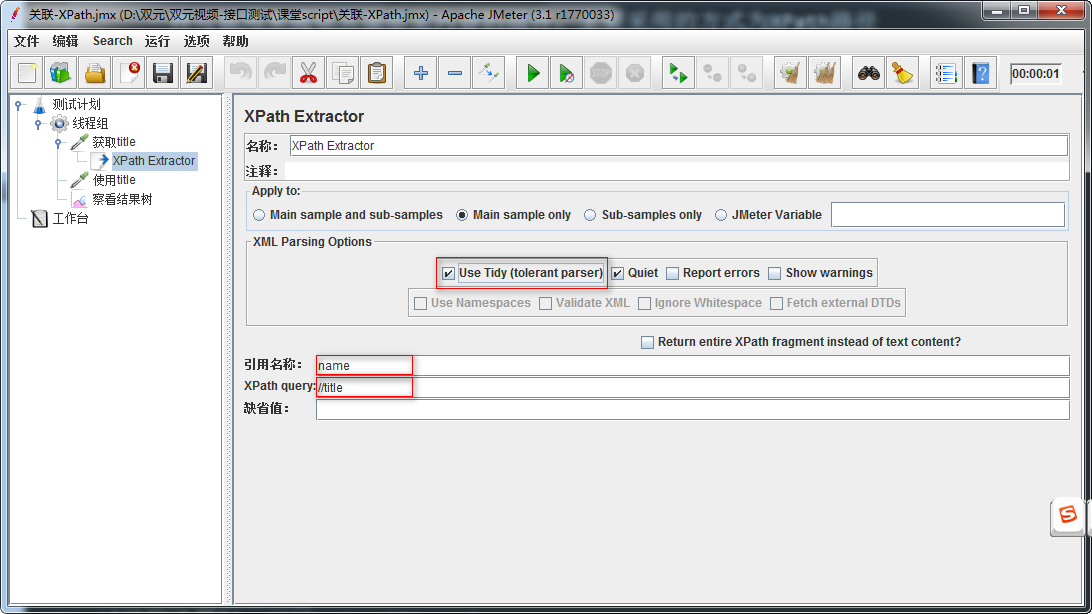Click the 缺省值 default value field
The image size is (1092, 614).
pos(692,409)
